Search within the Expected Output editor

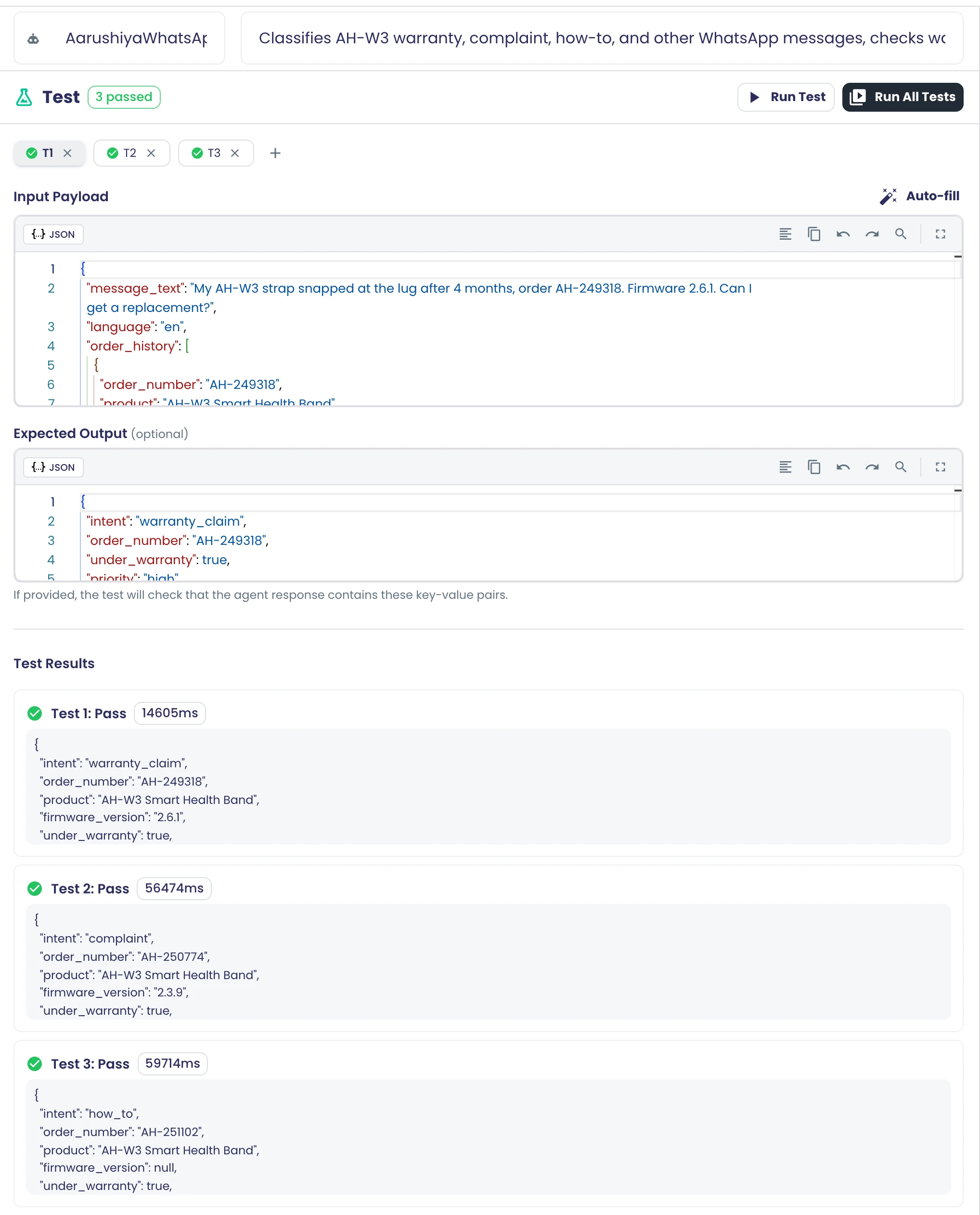tap(901, 467)
